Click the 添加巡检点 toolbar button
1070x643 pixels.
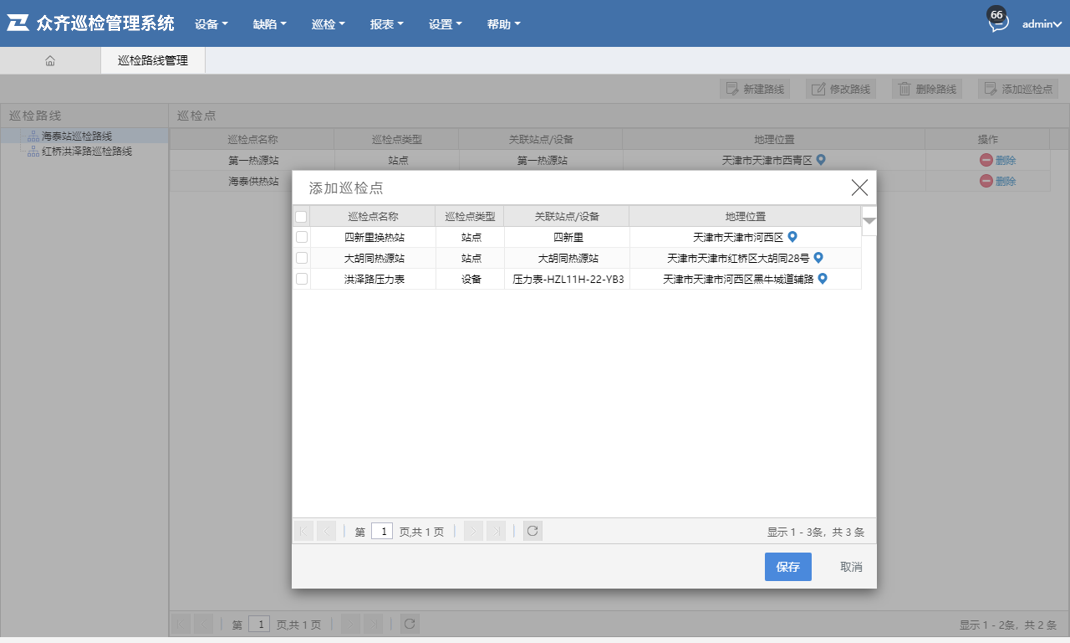[1018, 89]
